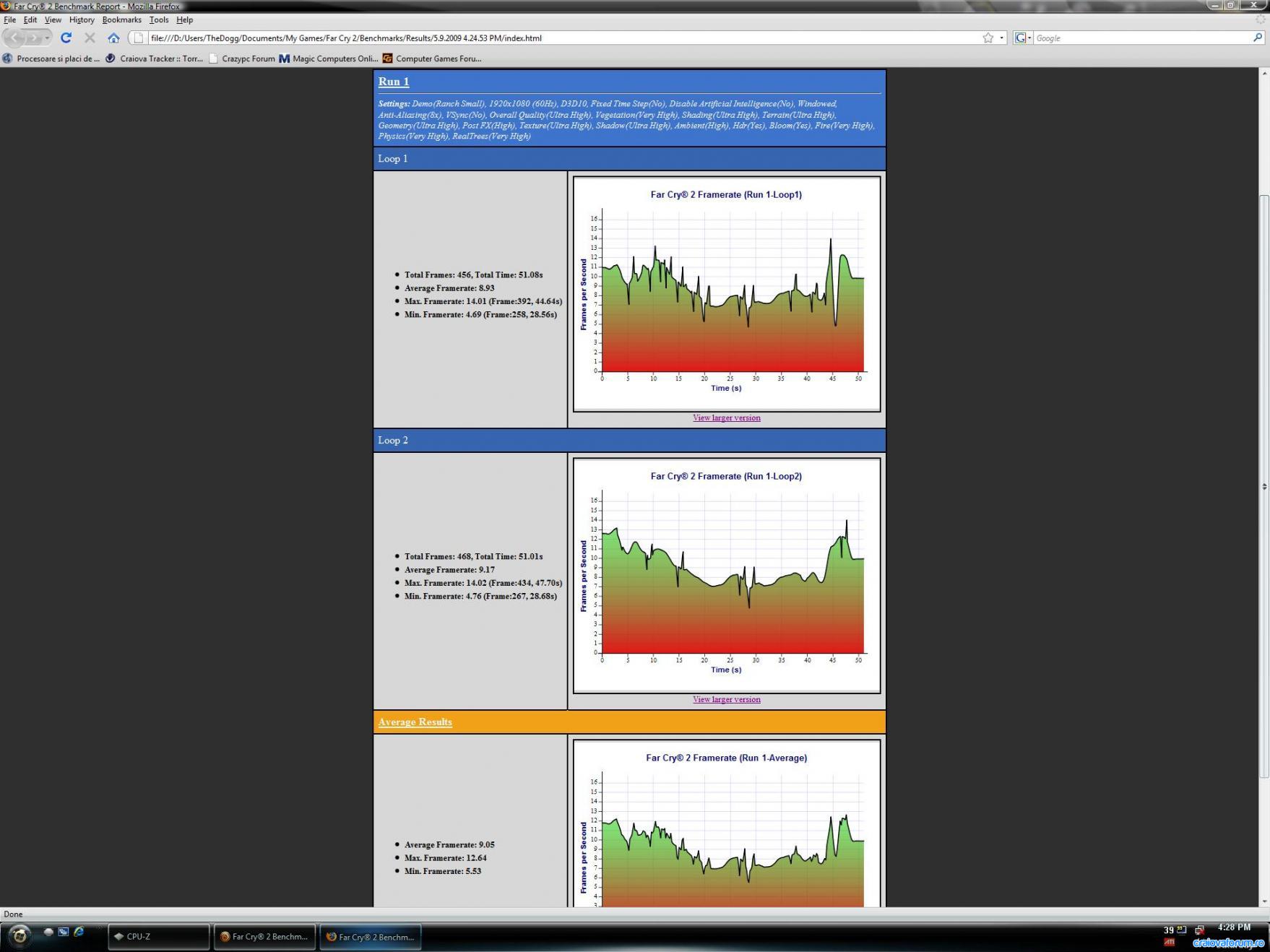This screenshot has height=952, width=1270.
Task: Open the Bookmarks menu
Action: 121,20
